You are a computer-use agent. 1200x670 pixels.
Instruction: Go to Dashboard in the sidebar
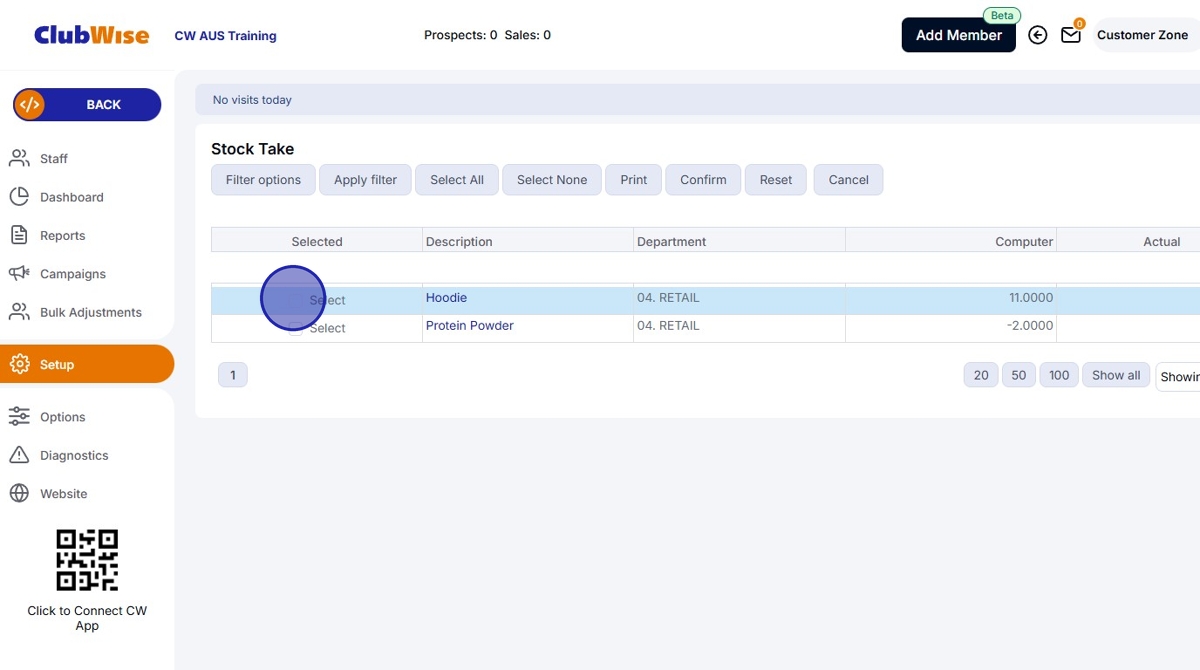[72, 197]
